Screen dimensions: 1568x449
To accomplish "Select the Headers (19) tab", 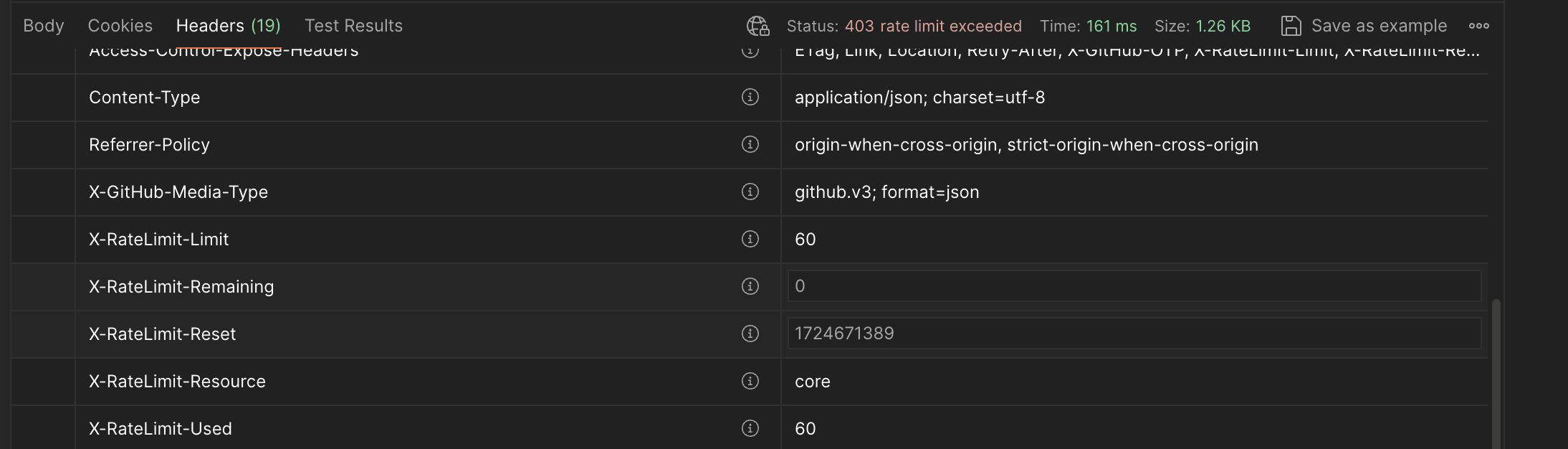I will [228, 26].
